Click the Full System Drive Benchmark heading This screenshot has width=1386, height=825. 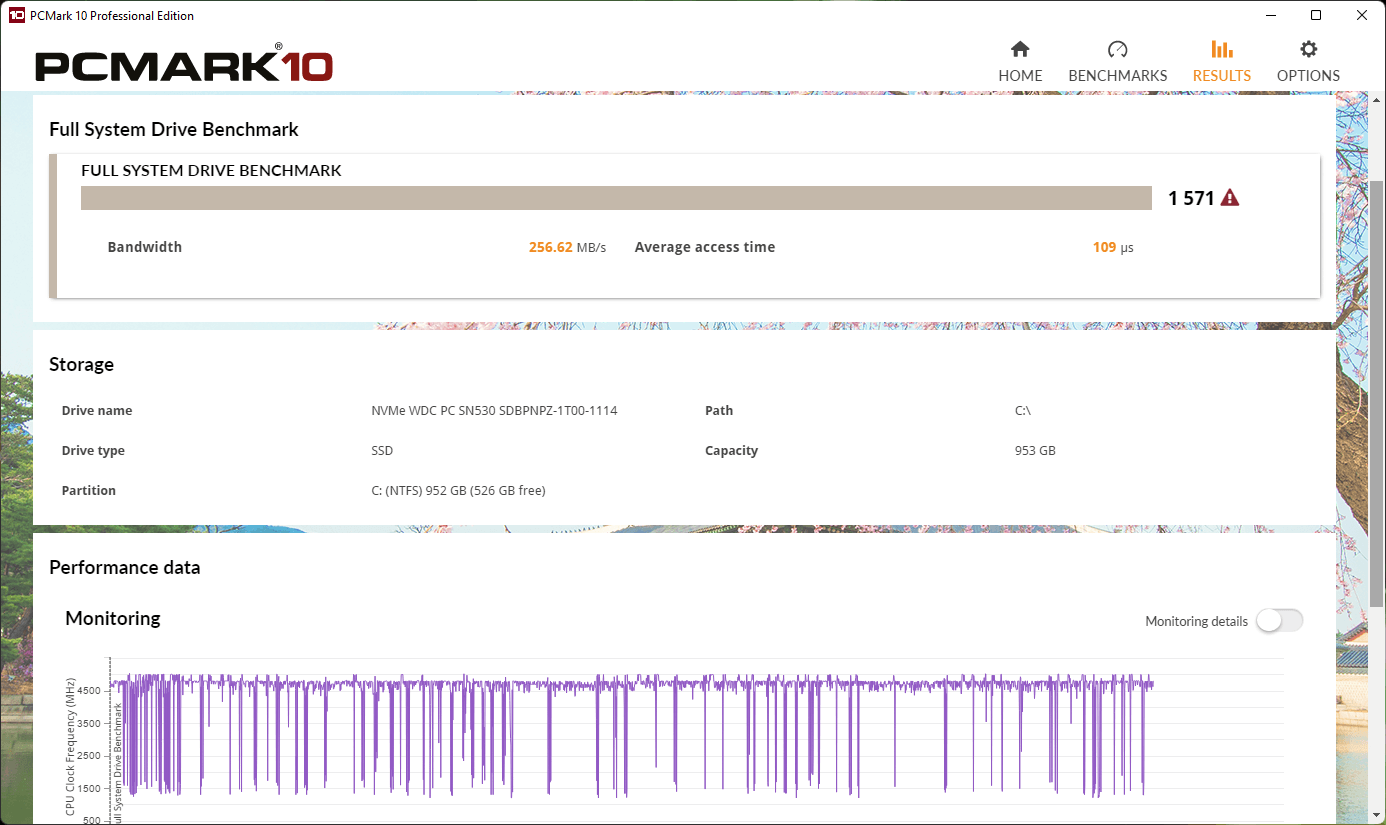tap(174, 130)
